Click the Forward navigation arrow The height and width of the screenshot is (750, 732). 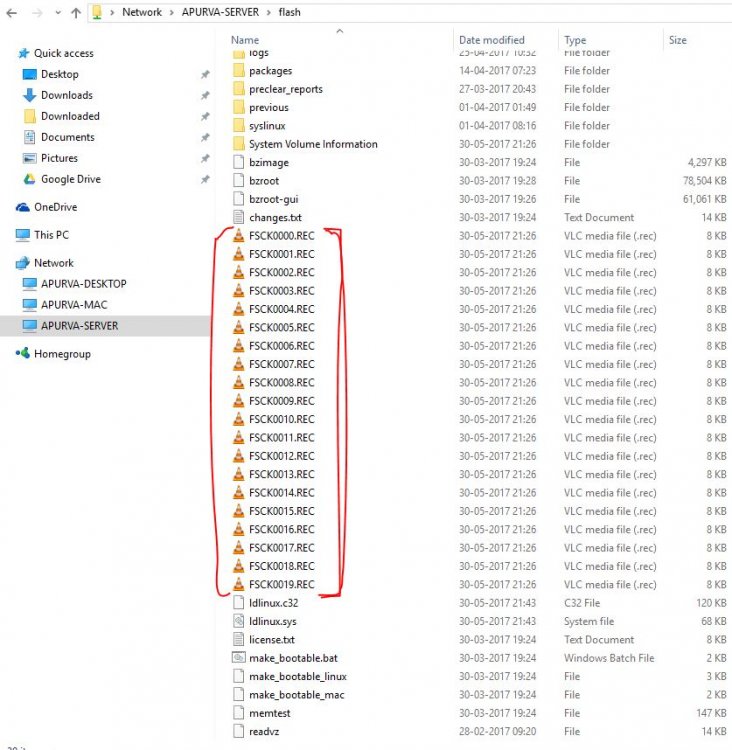37,13
